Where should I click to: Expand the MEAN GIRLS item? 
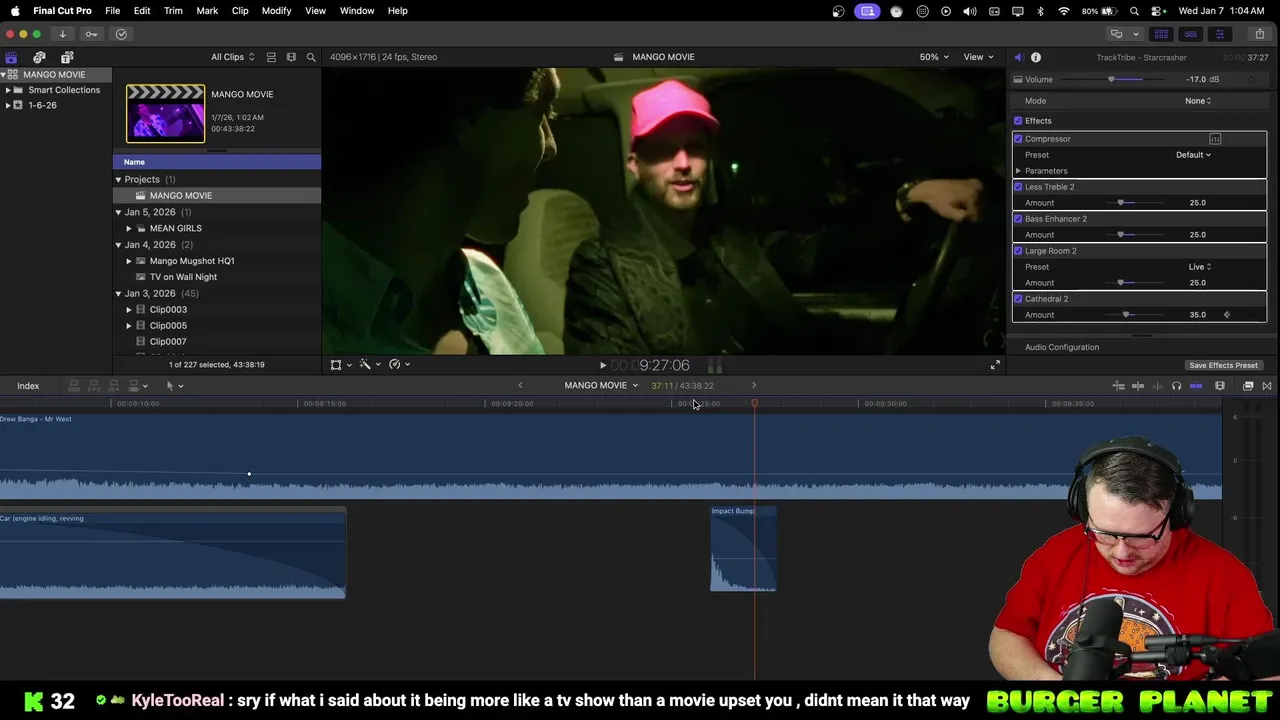(129, 228)
